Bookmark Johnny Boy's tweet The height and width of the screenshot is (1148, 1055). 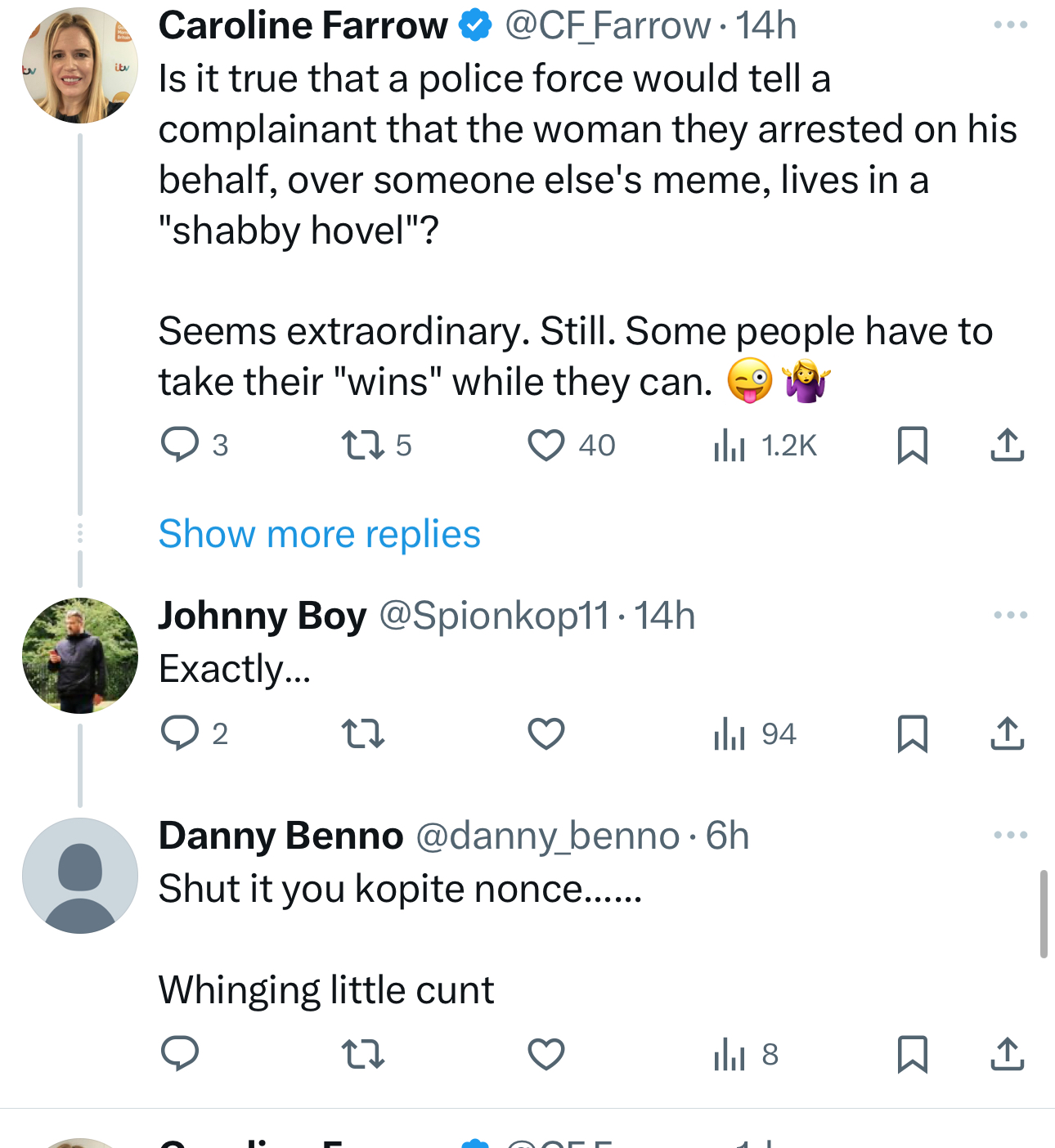click(x=912, y=733)
